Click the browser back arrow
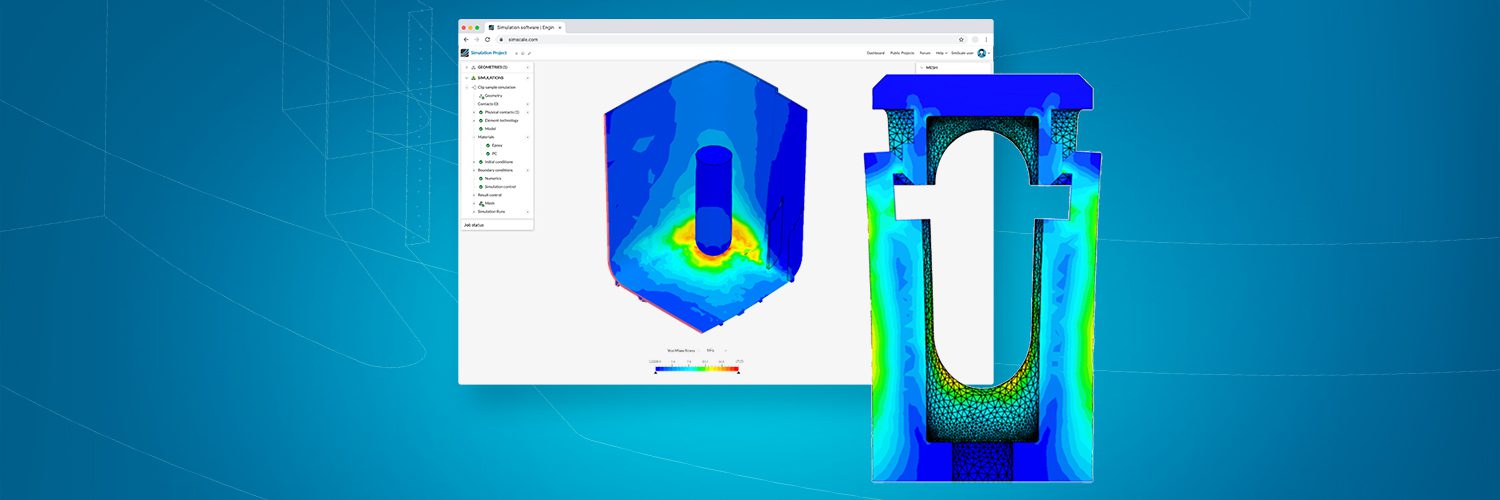This screenshot has height=500, width=1500. click(466, 39)
